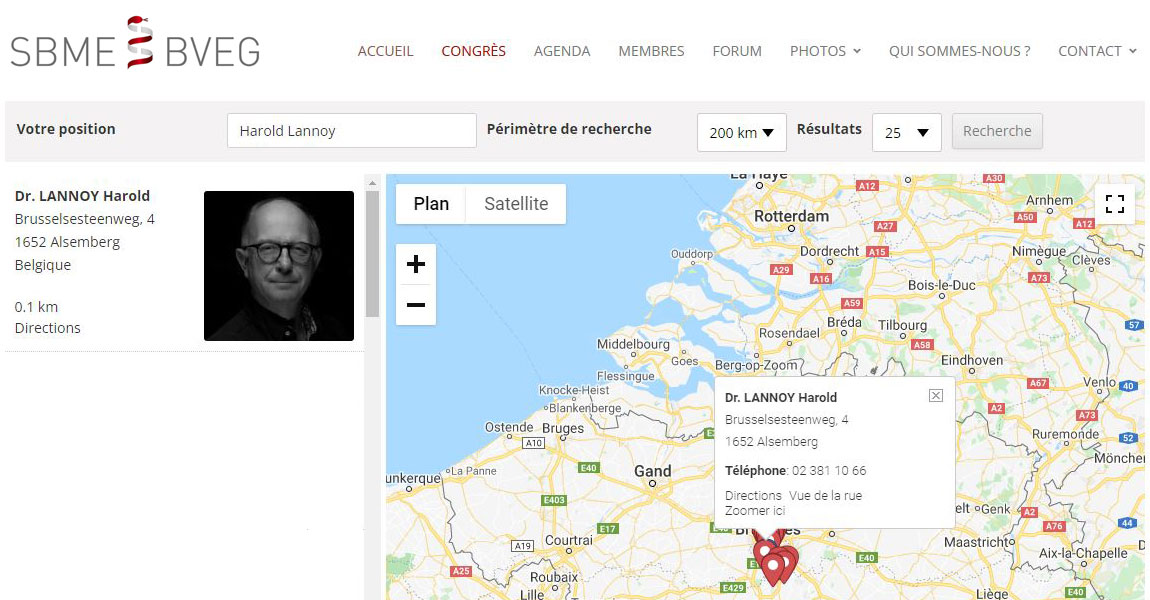
Task: Open the 25 results count dropdown
Action: pos(907,133)
